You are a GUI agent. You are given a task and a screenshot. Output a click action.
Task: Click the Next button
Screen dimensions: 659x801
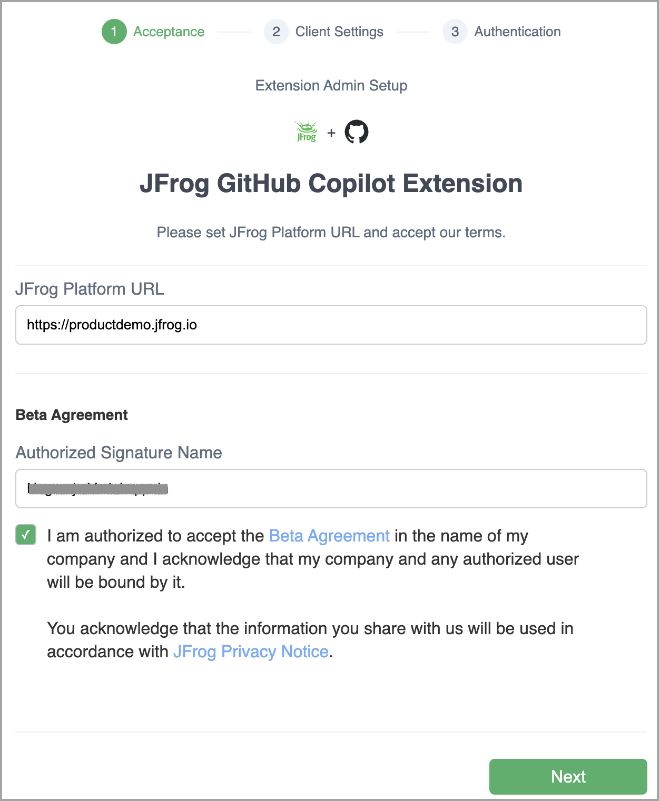pos(568,777)
